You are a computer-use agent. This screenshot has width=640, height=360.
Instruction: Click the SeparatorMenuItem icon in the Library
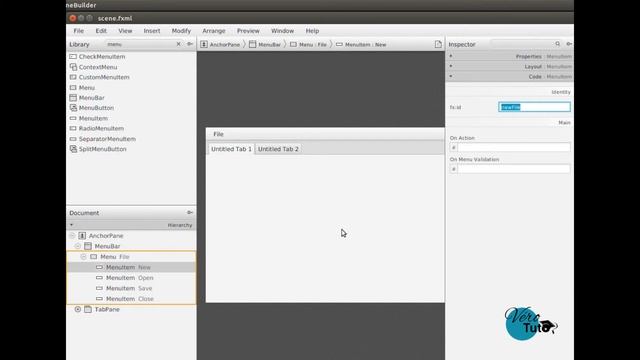(73, 139)
